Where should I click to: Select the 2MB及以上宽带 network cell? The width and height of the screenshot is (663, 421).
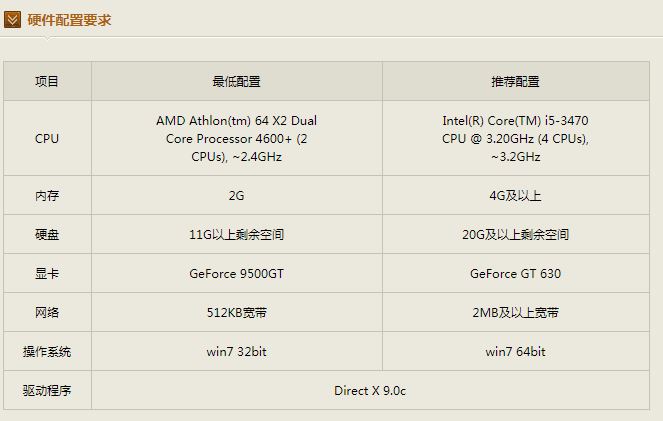pyautogui.click(x=515, y=313)
